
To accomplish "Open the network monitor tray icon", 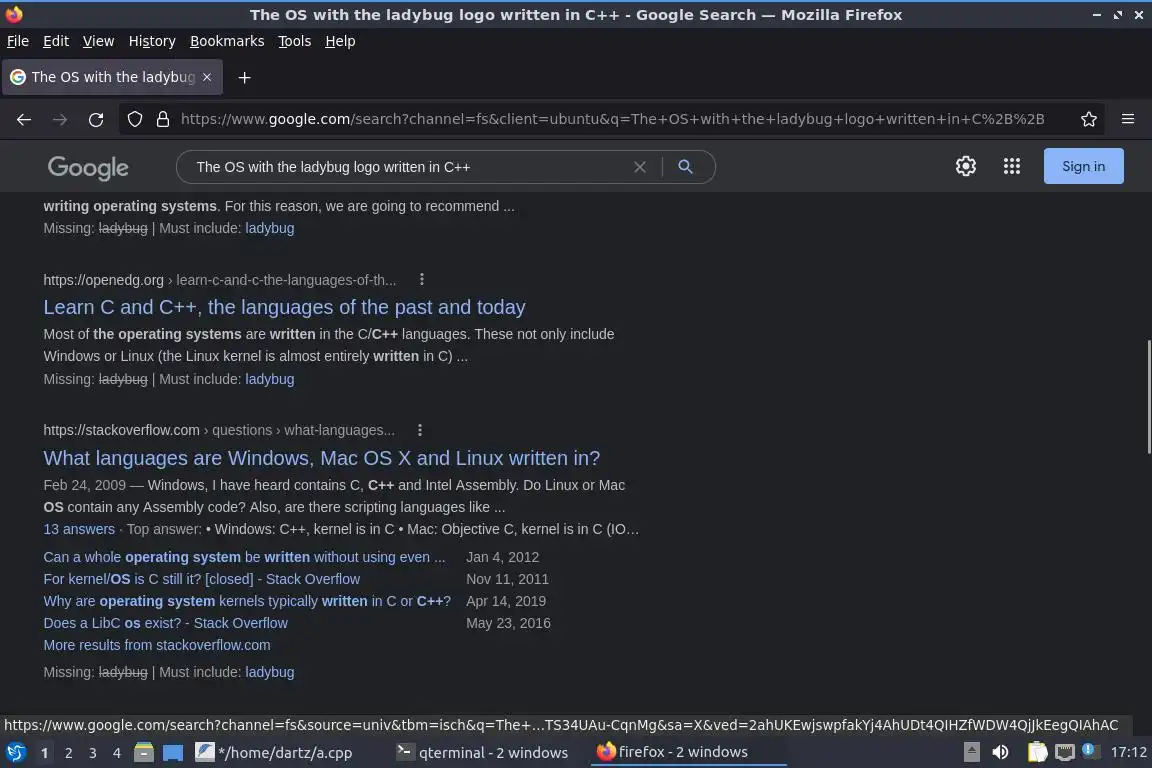I will point(1065,753).
